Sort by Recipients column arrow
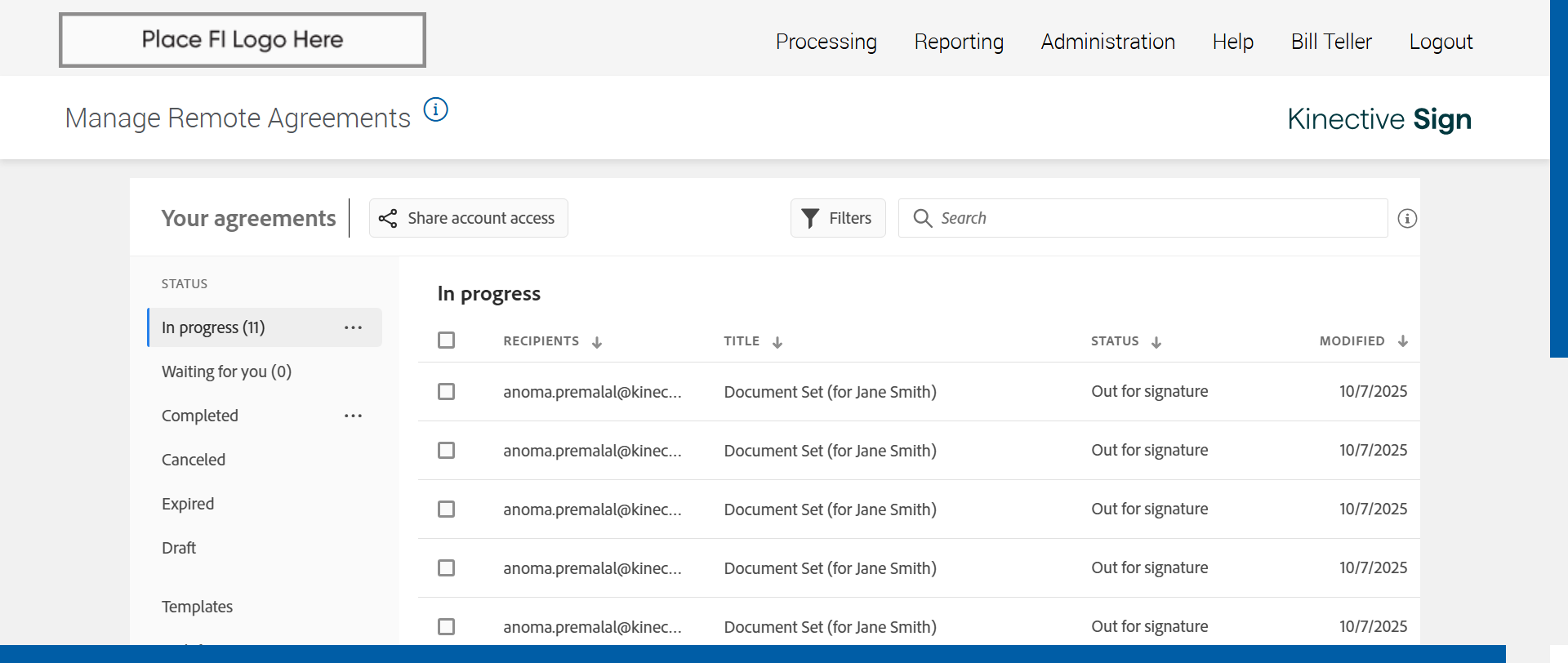 pos(597,342)
